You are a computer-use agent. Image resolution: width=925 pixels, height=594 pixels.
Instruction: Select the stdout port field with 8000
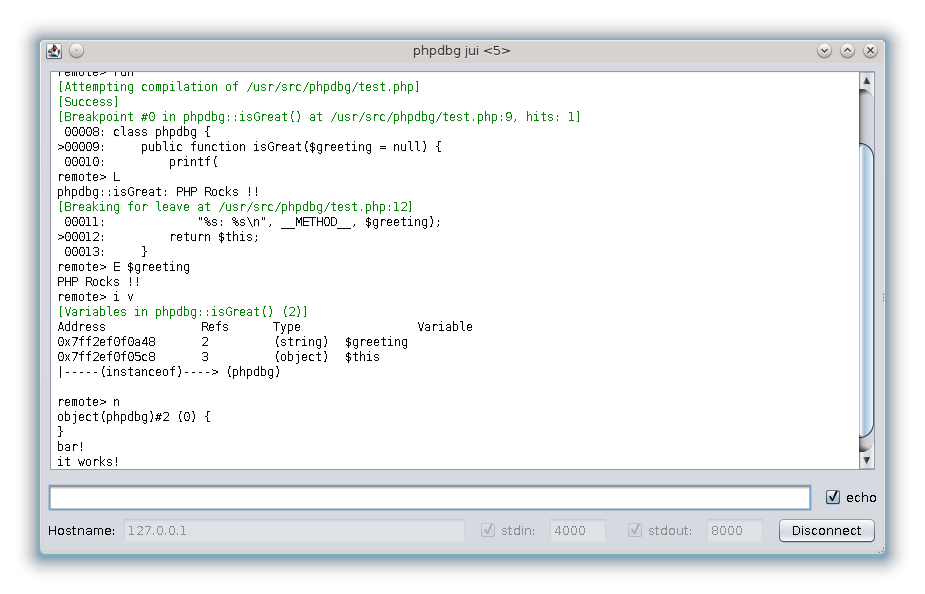click(x=734, y=530)
